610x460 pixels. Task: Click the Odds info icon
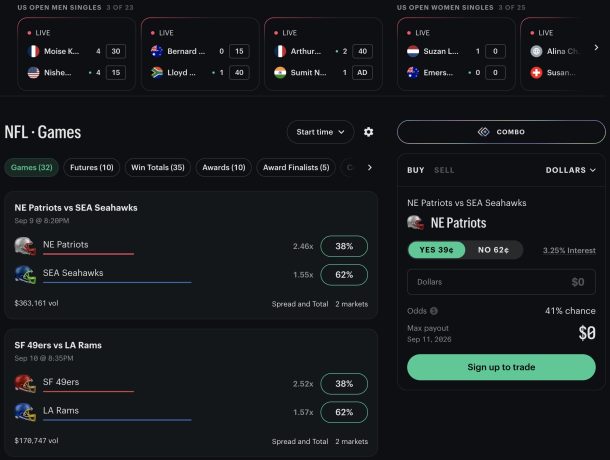tap(434, 311)
